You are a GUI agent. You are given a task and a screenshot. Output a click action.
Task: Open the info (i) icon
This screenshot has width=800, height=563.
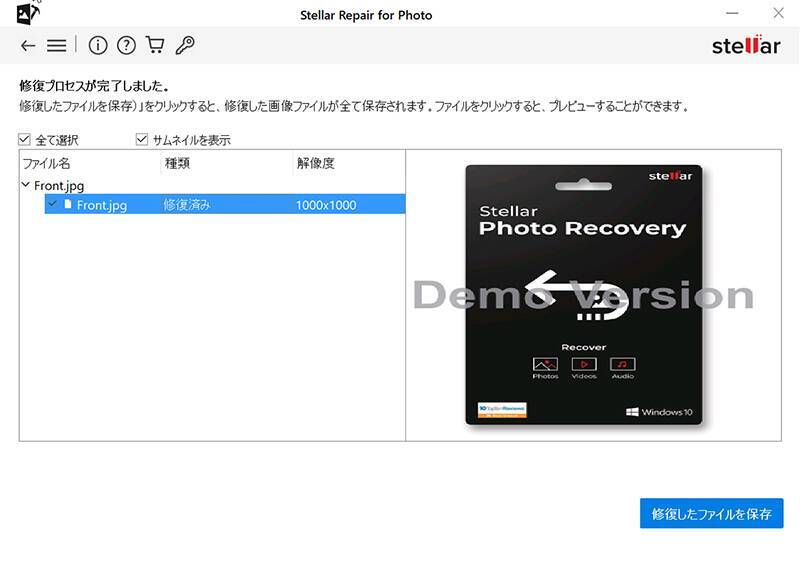tap(98, 45)
